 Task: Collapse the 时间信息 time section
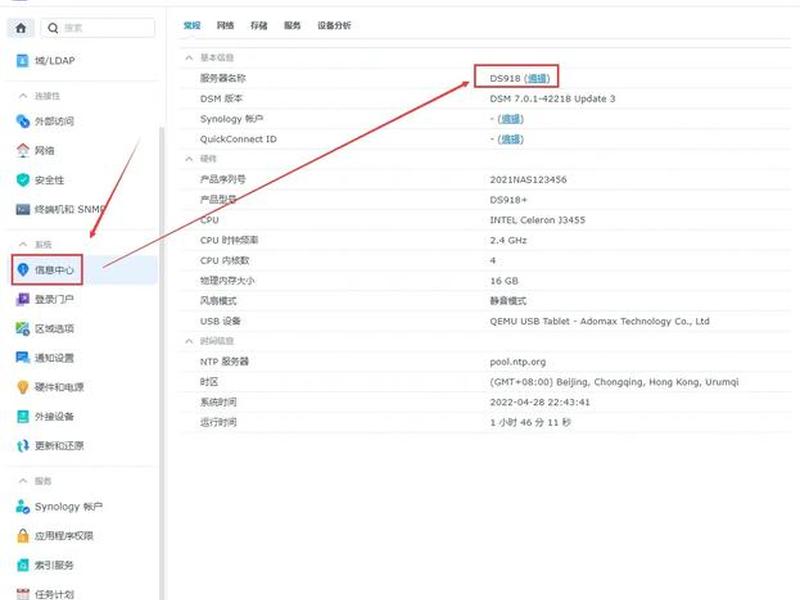(x=189, y=341)
